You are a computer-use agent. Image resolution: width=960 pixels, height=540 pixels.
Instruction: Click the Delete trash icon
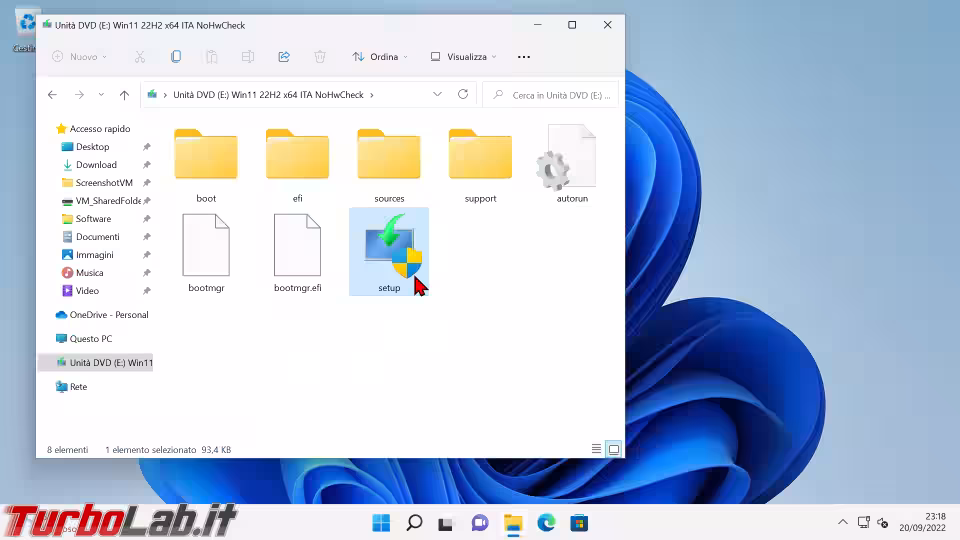(x=320, y=57)
